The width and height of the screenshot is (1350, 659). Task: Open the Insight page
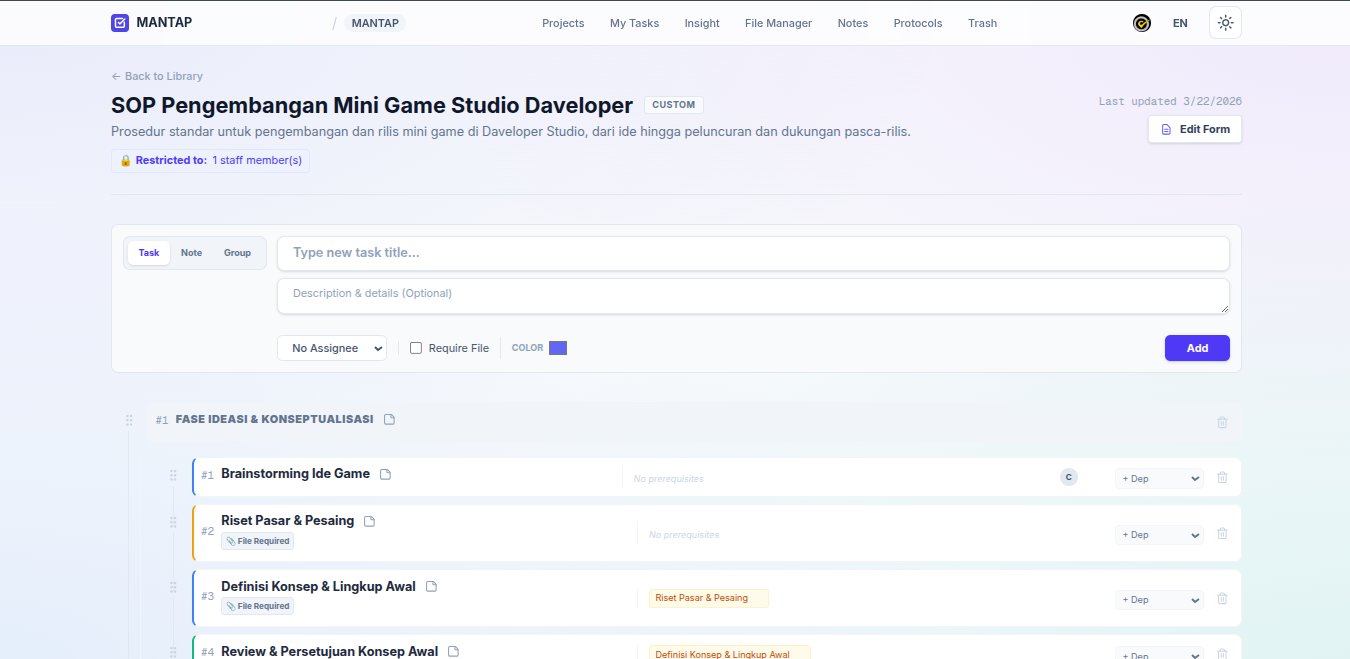pyautogui.click(x=702, y=23)
